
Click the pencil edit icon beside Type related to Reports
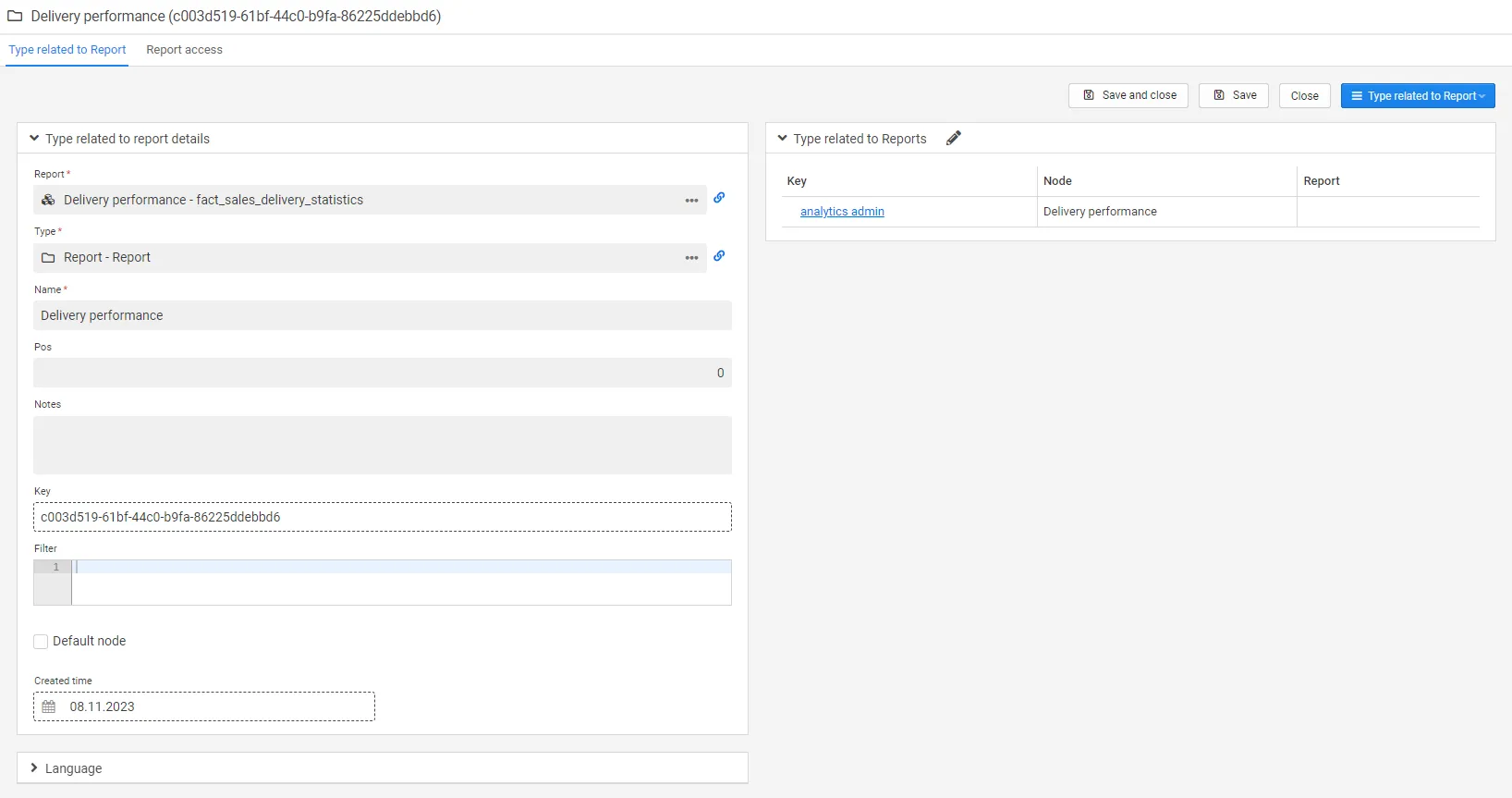(954, 138)
